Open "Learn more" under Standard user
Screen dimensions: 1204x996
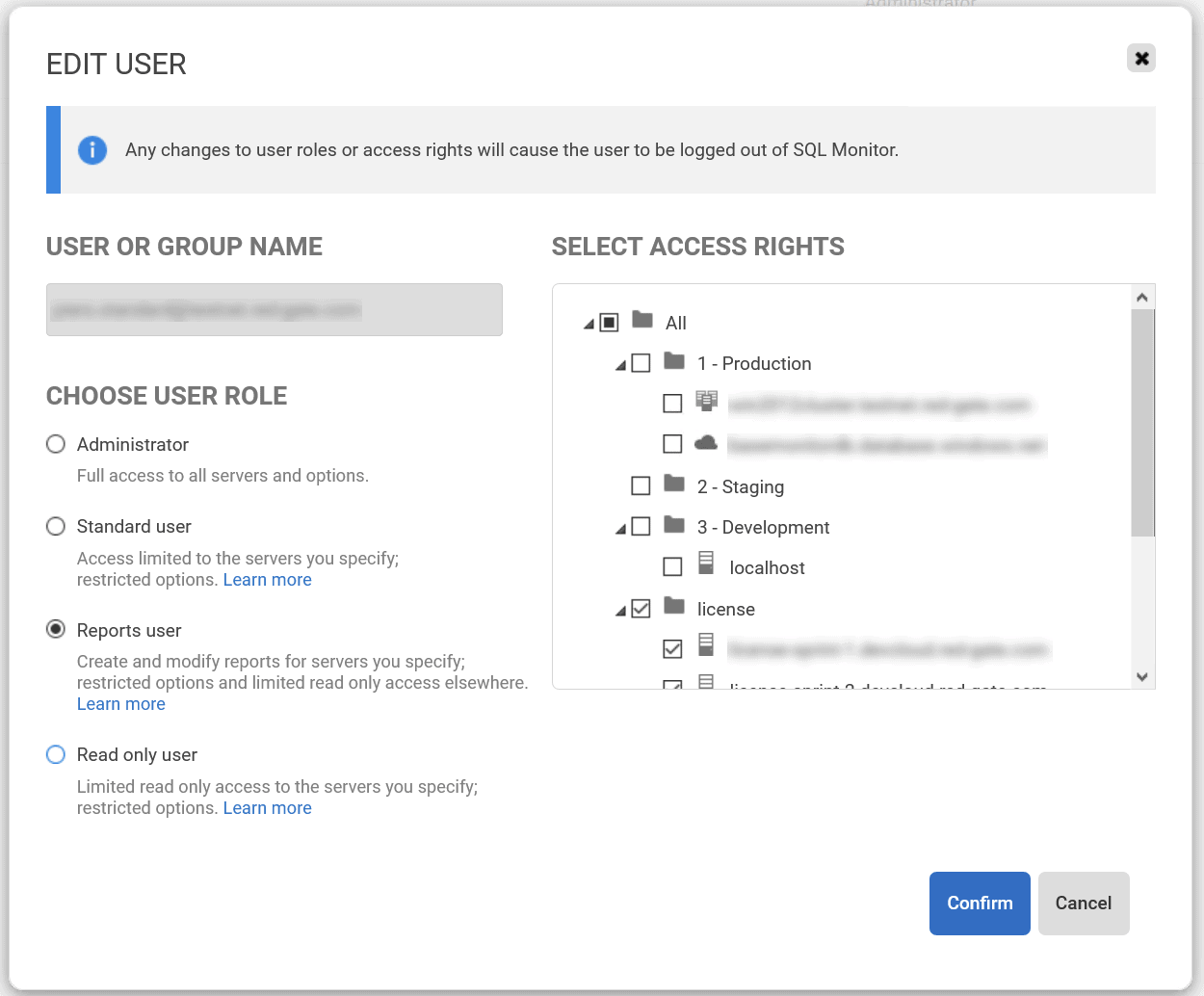pos(267,579)
